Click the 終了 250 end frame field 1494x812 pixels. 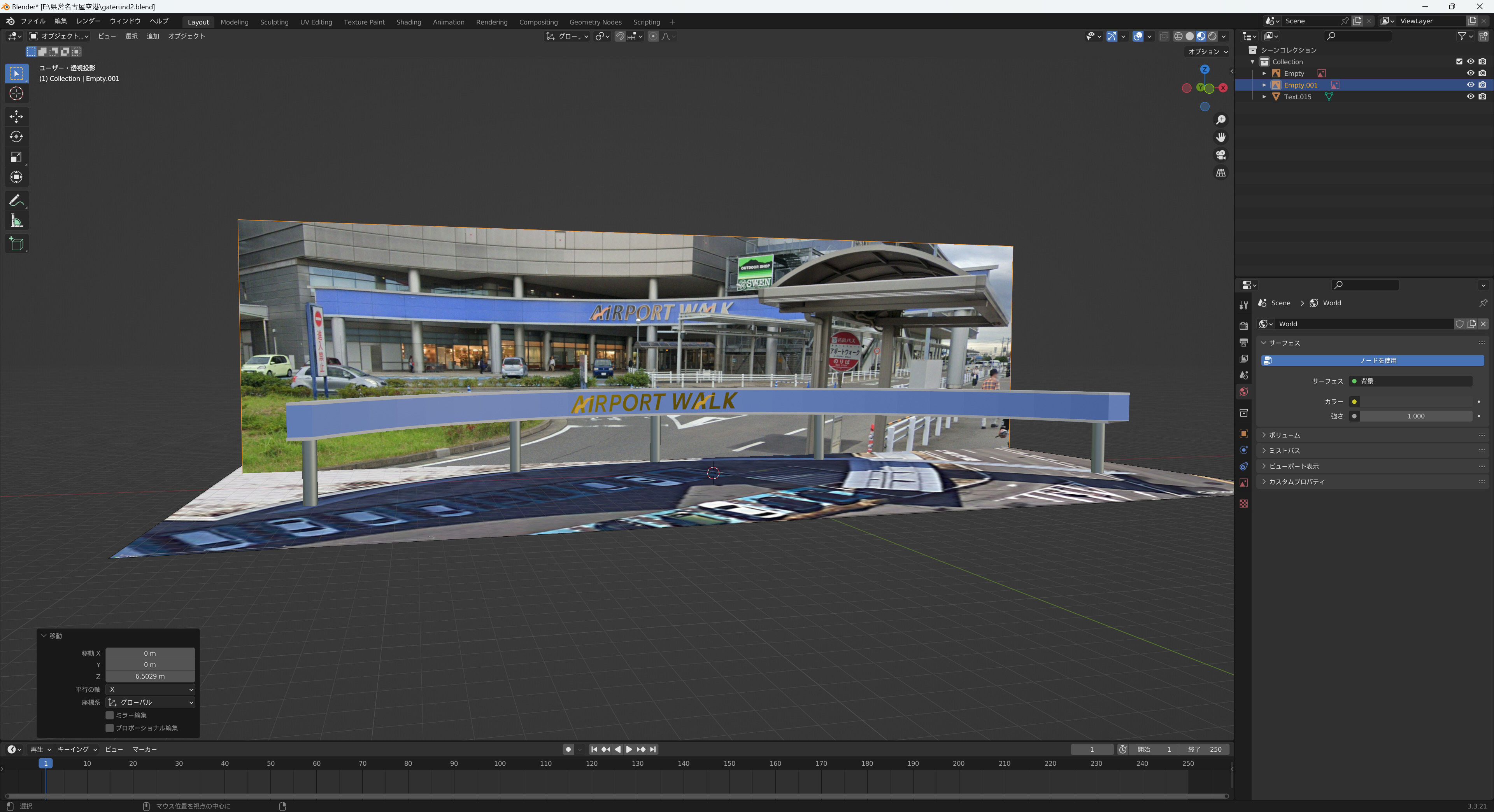(x=1205, y=749)
